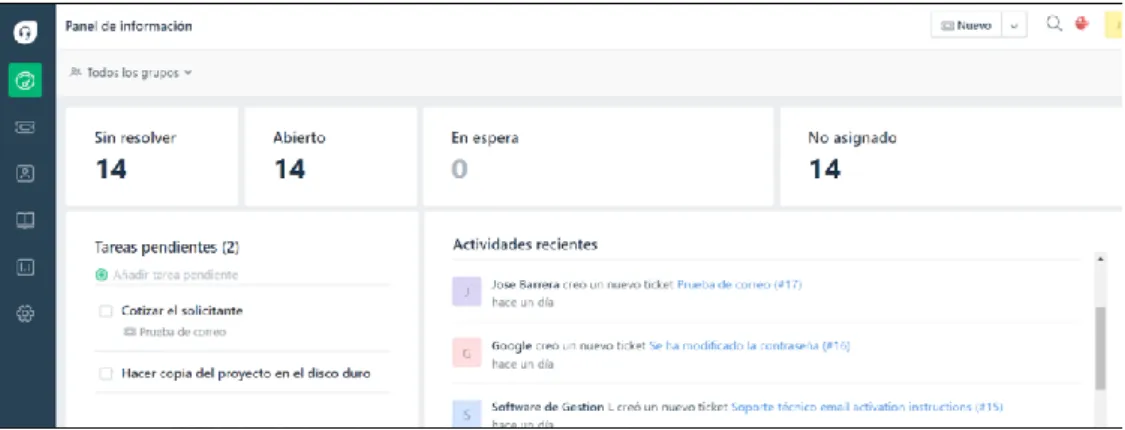Open the Admin gear icon in sidebar
This screenshot has width=1125, height=430.
point(25,313)
